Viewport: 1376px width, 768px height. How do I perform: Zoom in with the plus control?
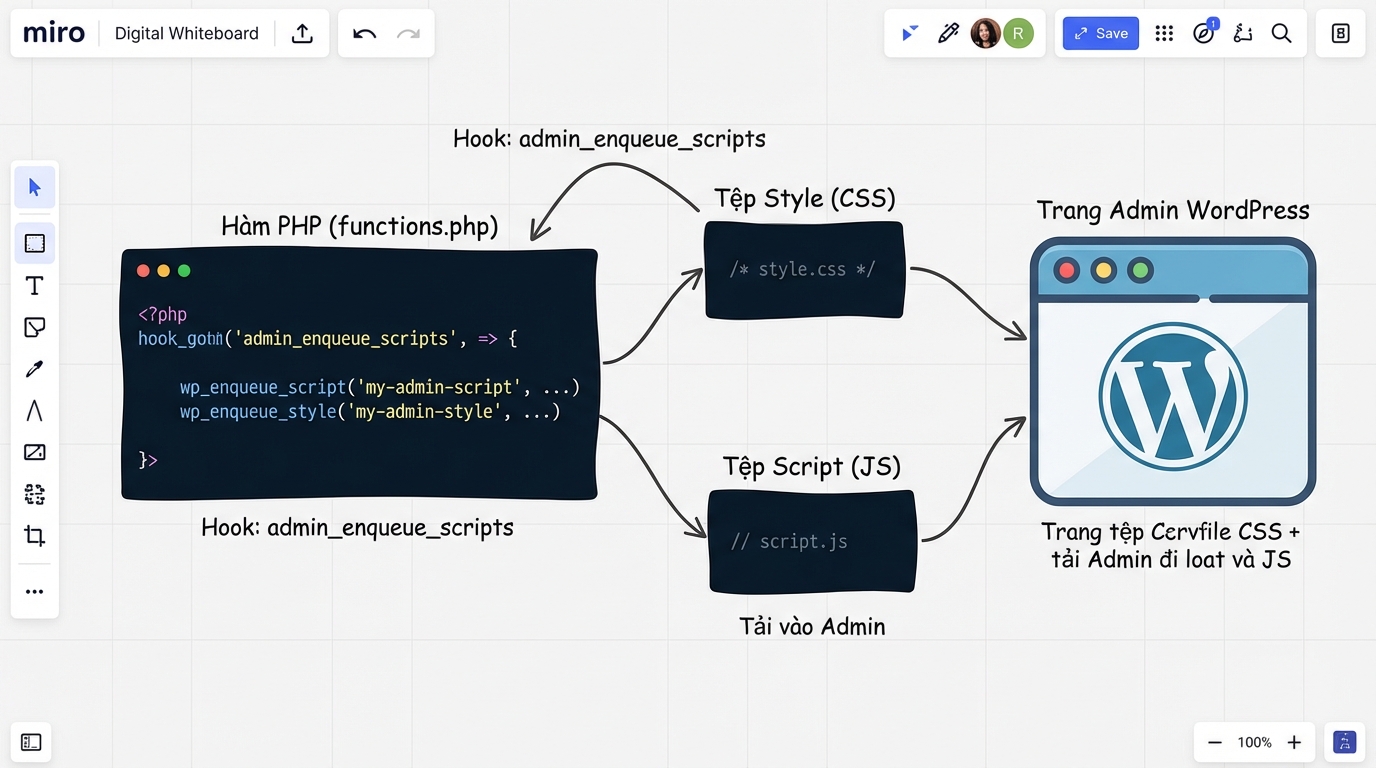[1294, 742]
